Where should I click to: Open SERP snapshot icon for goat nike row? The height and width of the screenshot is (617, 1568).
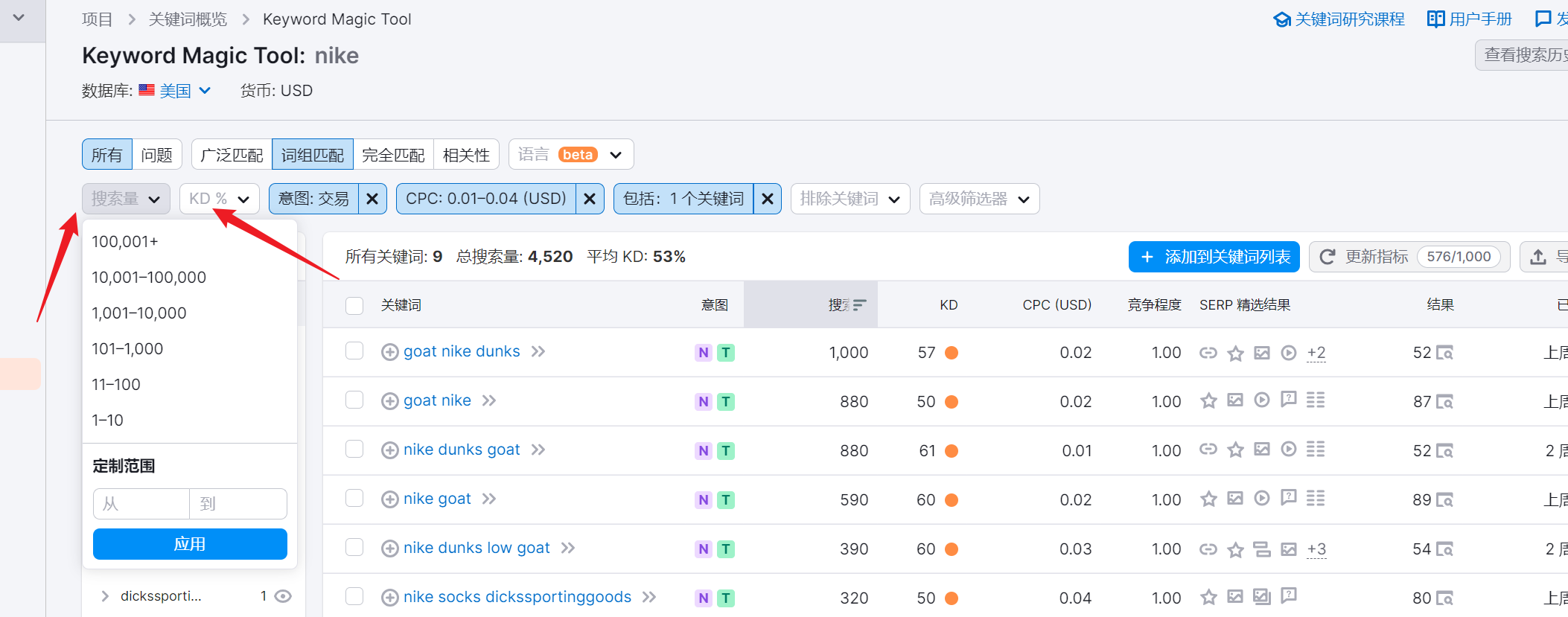tap(1444, 402)
